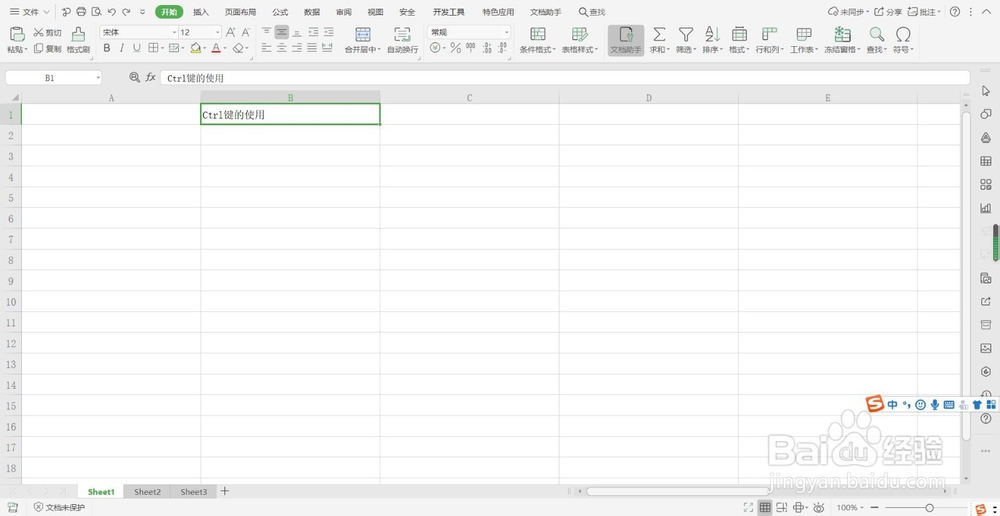This screenshot has width=1000, height=516.
Task: Toggle Bold formatting
Action: point(107,48)
